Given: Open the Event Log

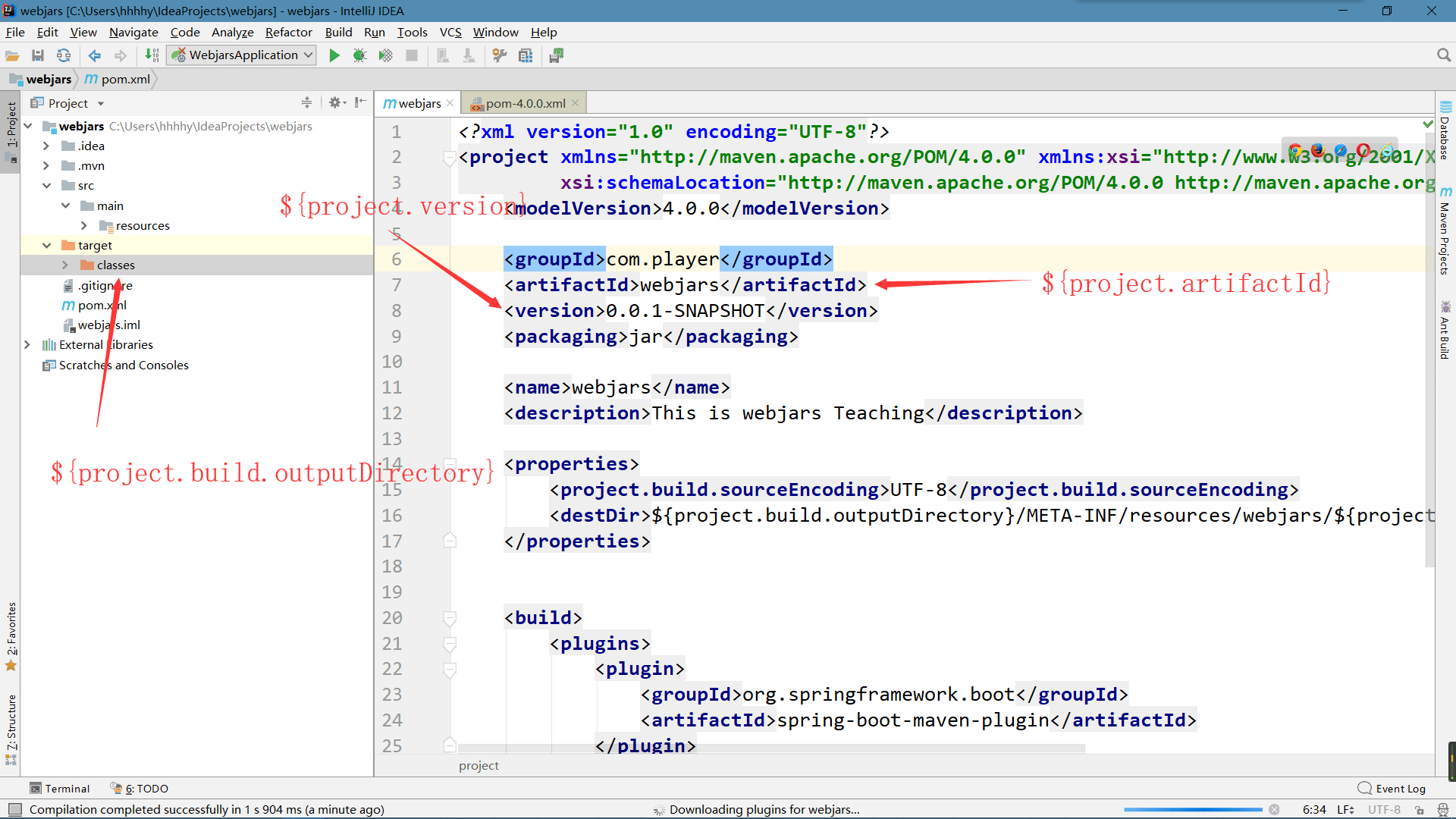Looking at the screenshot, I should pyautogui.click(x=1399, y=788).
